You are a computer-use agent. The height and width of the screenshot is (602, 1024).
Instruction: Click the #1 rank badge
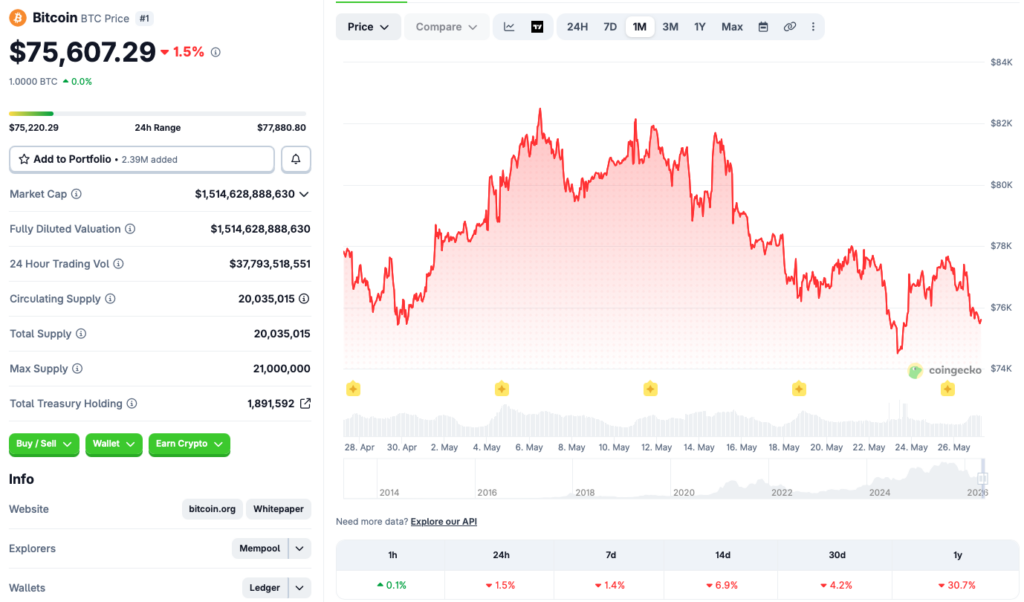click(x=144, y=18)
